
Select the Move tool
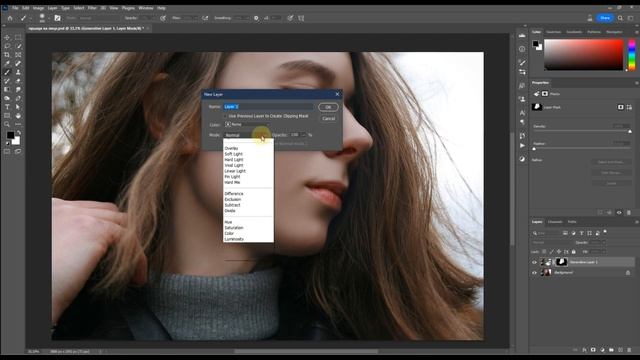click(x=7, y=37)
